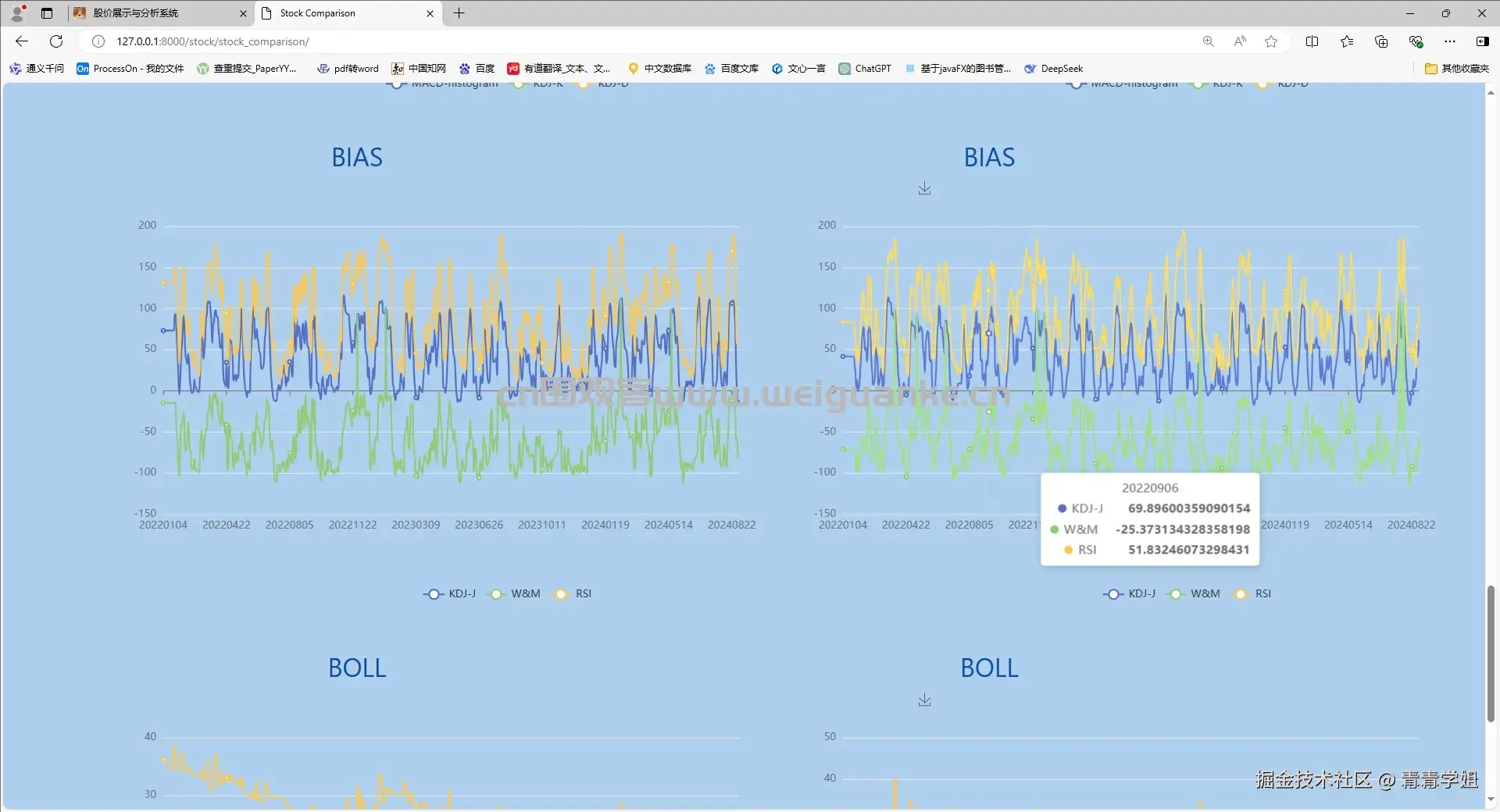1500x812 pixels.
Task: Open the zoom magnifier in address bar
Action: [x=1208, y=41]
